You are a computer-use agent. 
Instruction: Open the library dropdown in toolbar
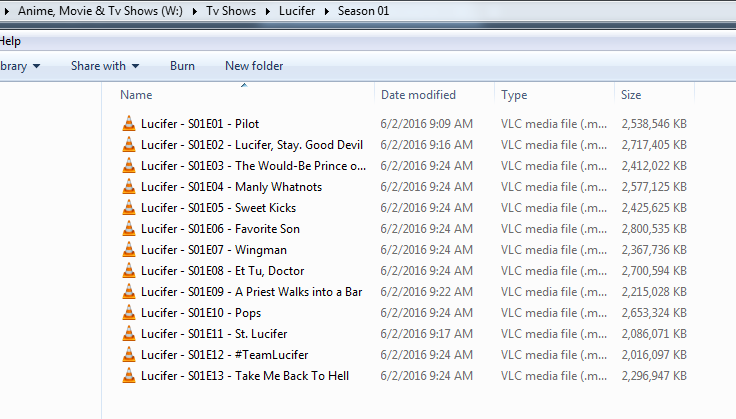pos(20,66)
